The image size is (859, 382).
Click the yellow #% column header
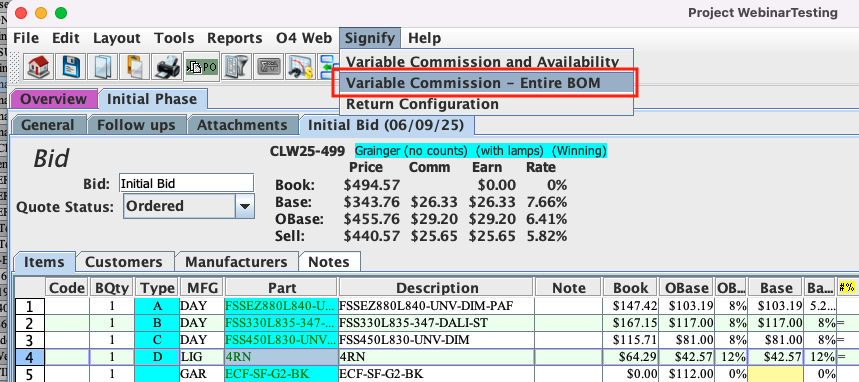coord(847,288)
